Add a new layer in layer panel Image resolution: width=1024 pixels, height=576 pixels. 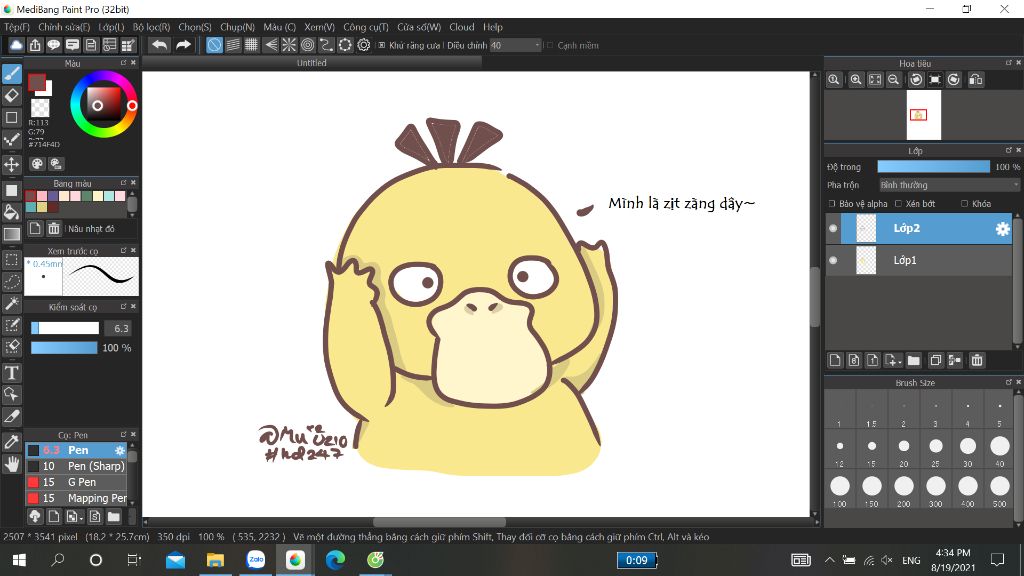click(x=835, y=360)
